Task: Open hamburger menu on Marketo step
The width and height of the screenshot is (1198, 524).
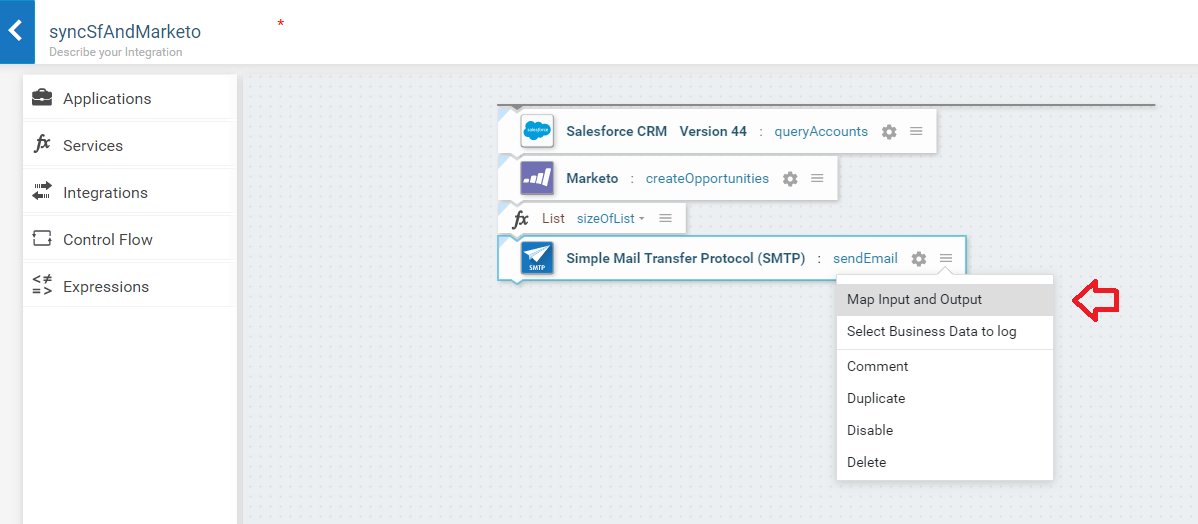Action: [818, 178]
